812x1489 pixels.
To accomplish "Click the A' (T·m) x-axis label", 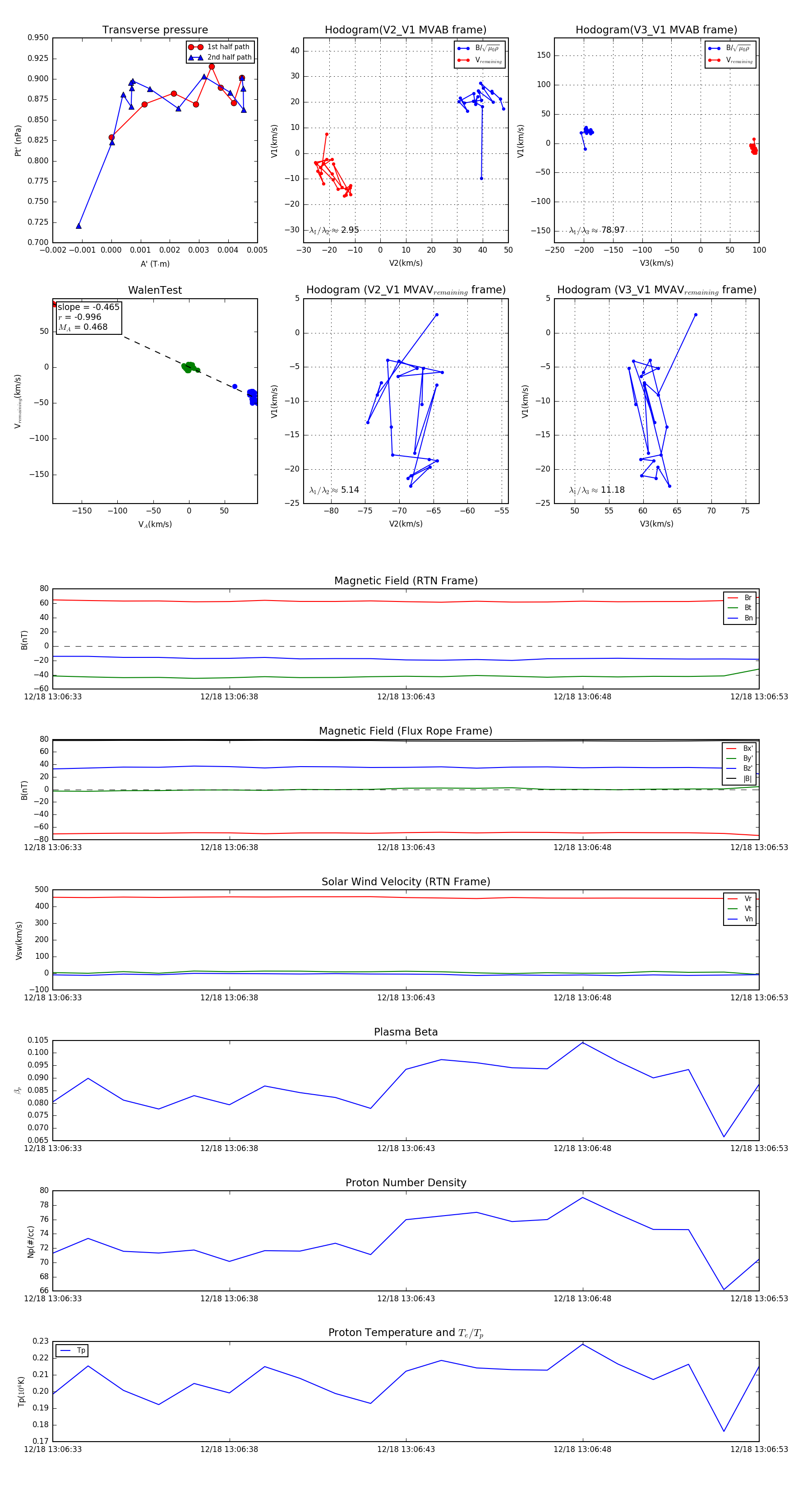I will click(x=155, y=264).
